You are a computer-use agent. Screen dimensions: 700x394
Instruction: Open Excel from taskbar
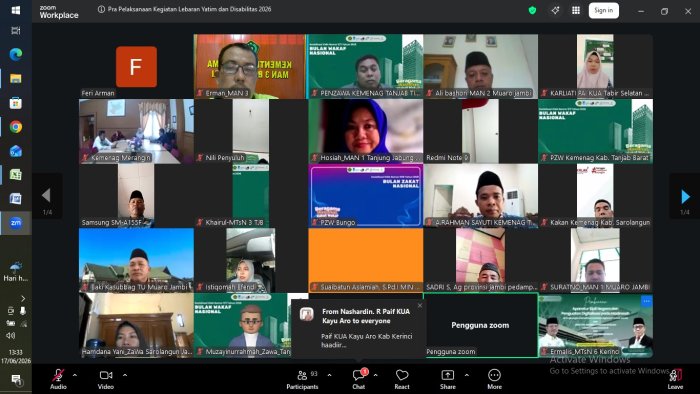tap(16, 175)
